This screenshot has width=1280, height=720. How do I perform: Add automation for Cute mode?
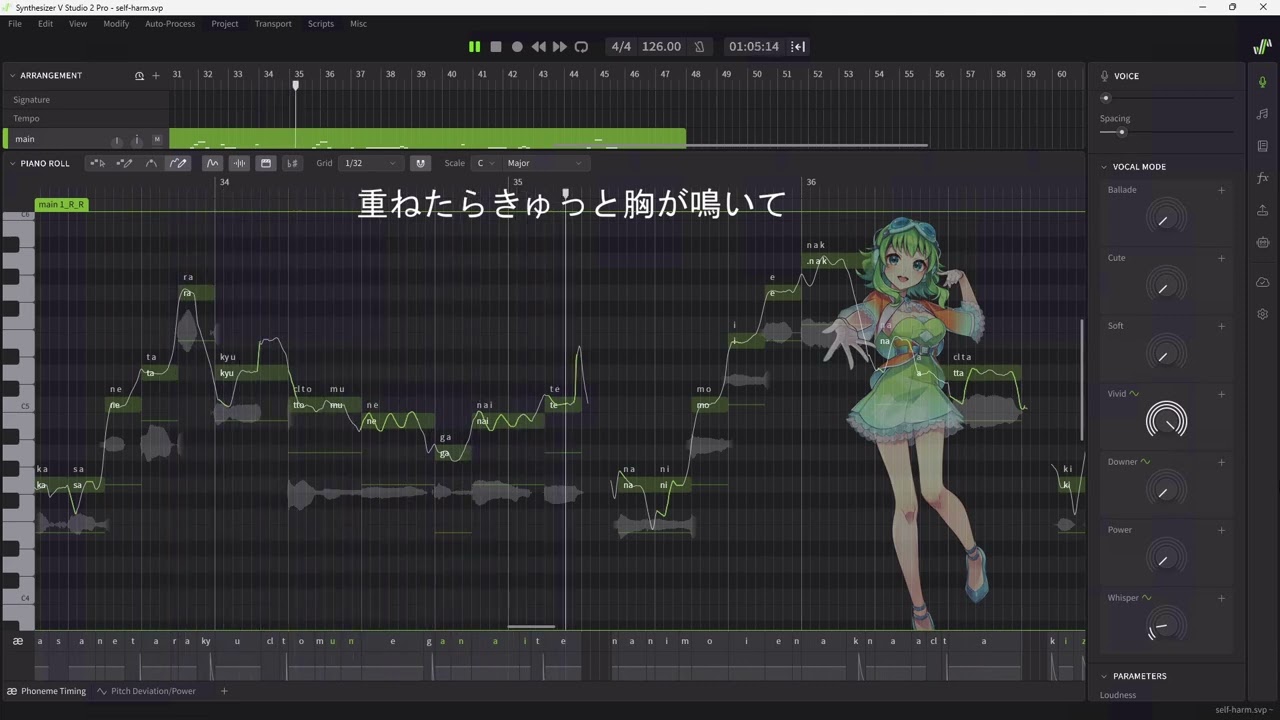[x=1221, y=258]
